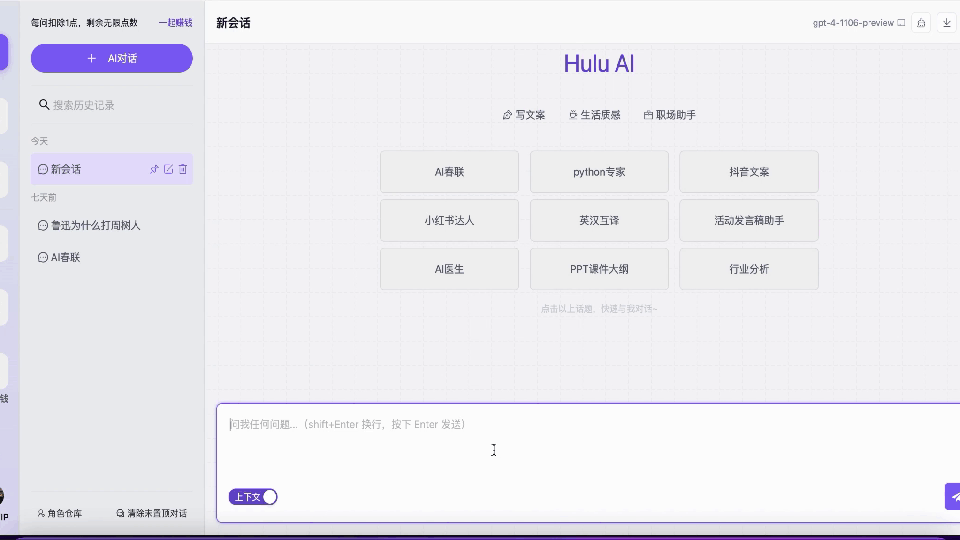
Task: Choose the PPT课件大纲 prompt card
Action: (599, 269)
